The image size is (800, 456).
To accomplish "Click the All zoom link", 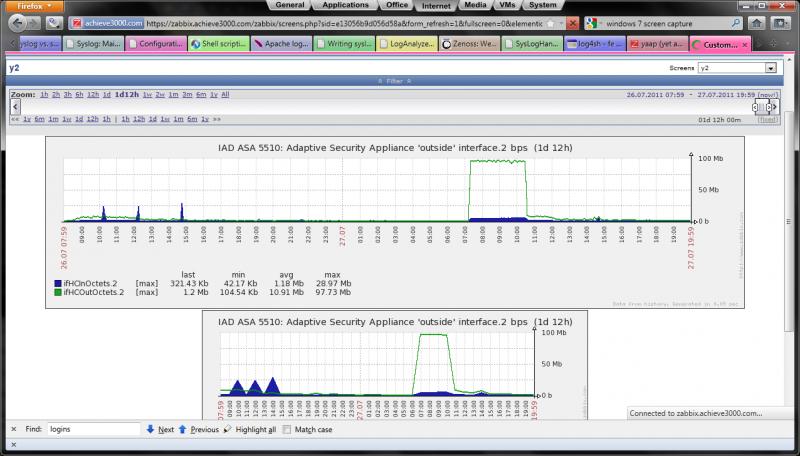I will point(225,95).
